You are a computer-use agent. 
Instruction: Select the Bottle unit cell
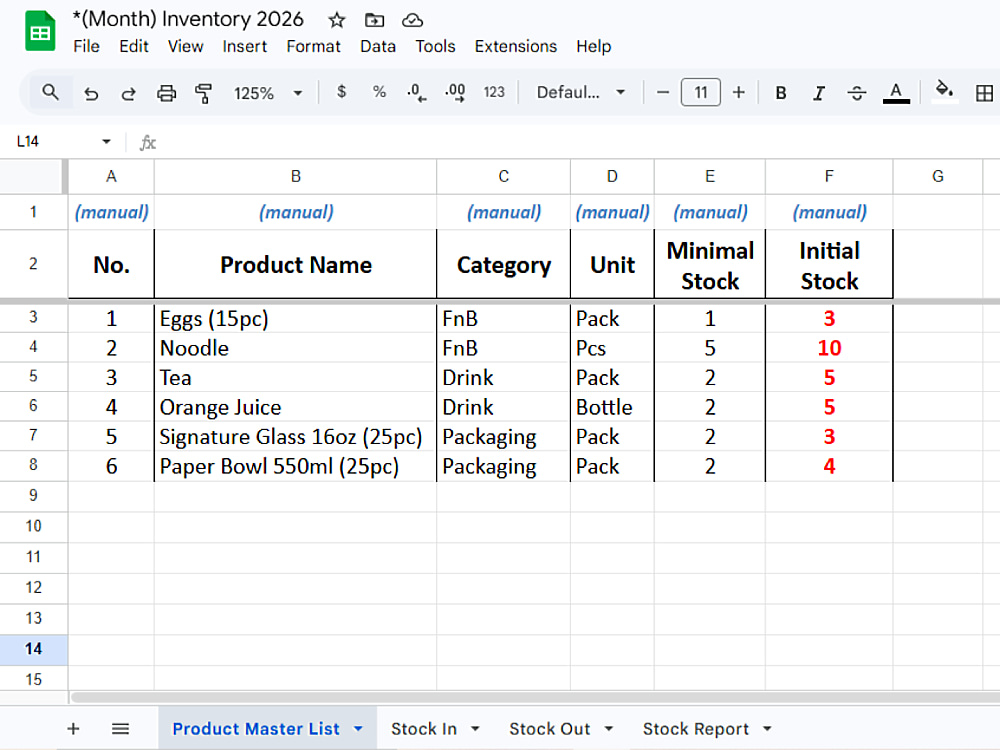(x=612, y=407)
